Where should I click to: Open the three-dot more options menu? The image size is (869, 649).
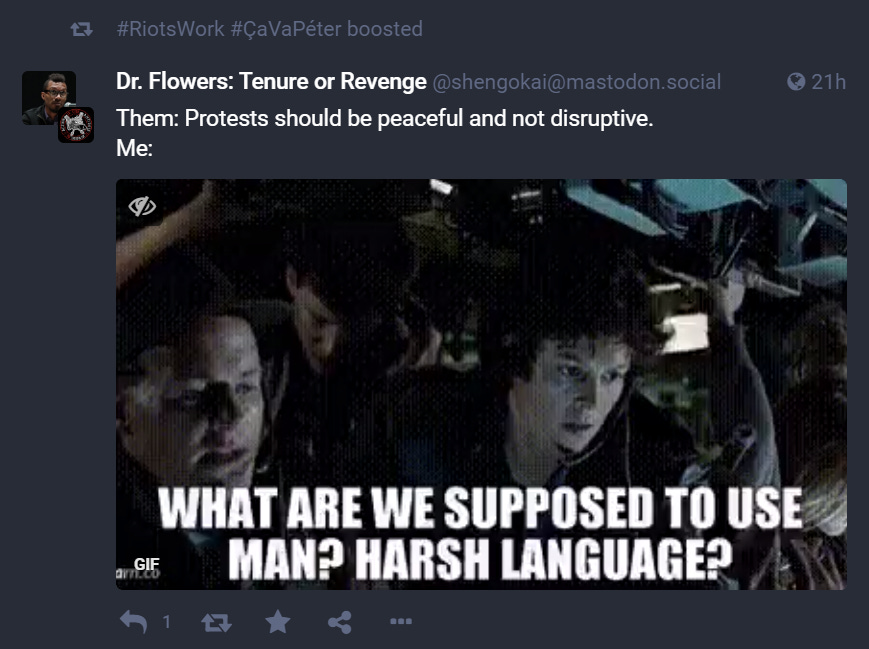point(401,621)
